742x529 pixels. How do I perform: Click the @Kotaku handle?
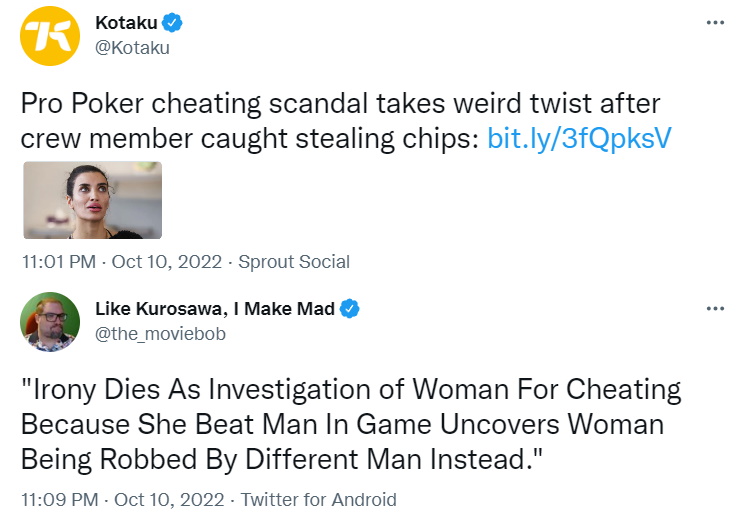[x=132, y=47]
